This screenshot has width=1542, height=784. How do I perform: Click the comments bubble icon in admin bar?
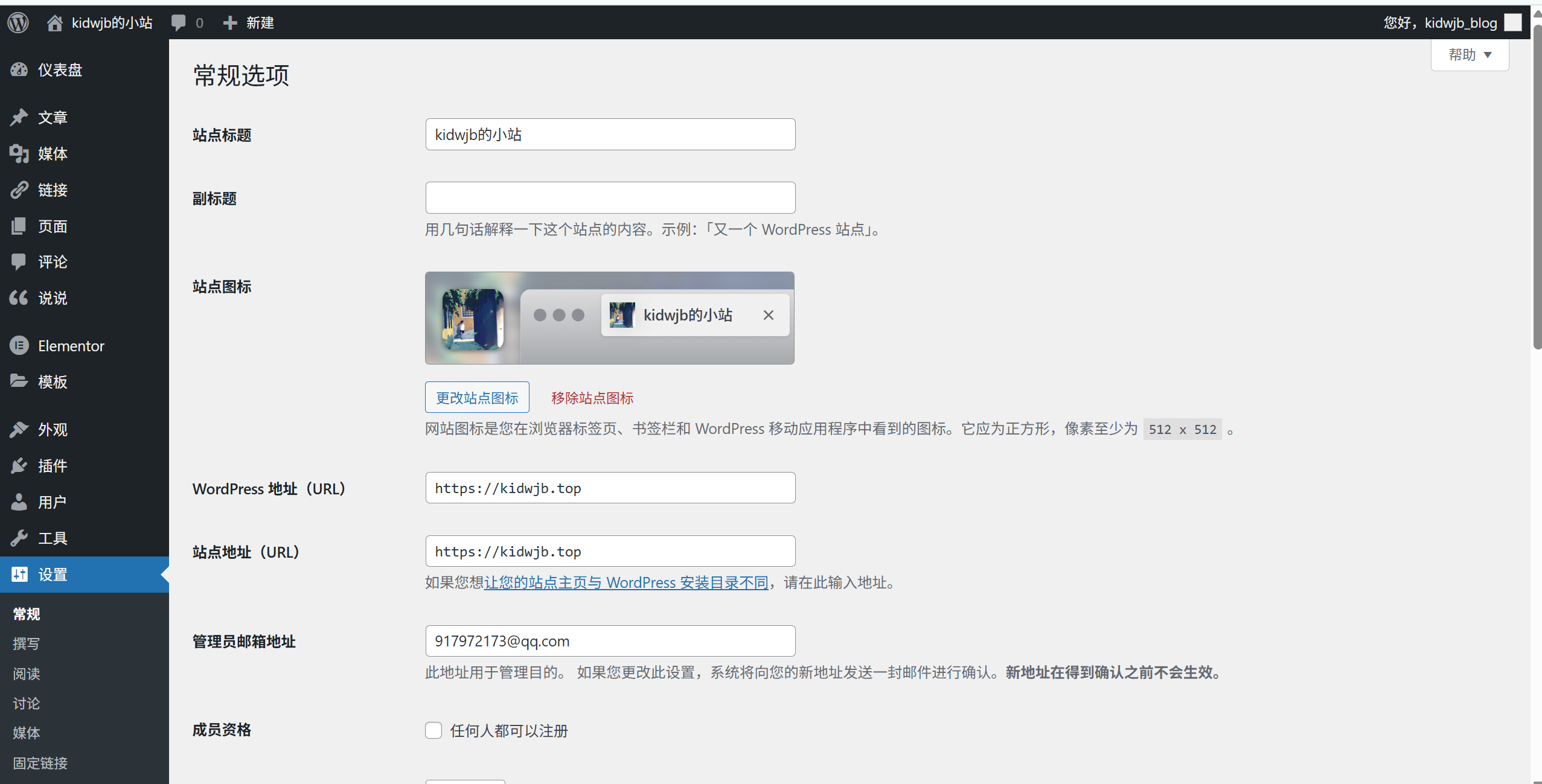[x=179, y=23]
